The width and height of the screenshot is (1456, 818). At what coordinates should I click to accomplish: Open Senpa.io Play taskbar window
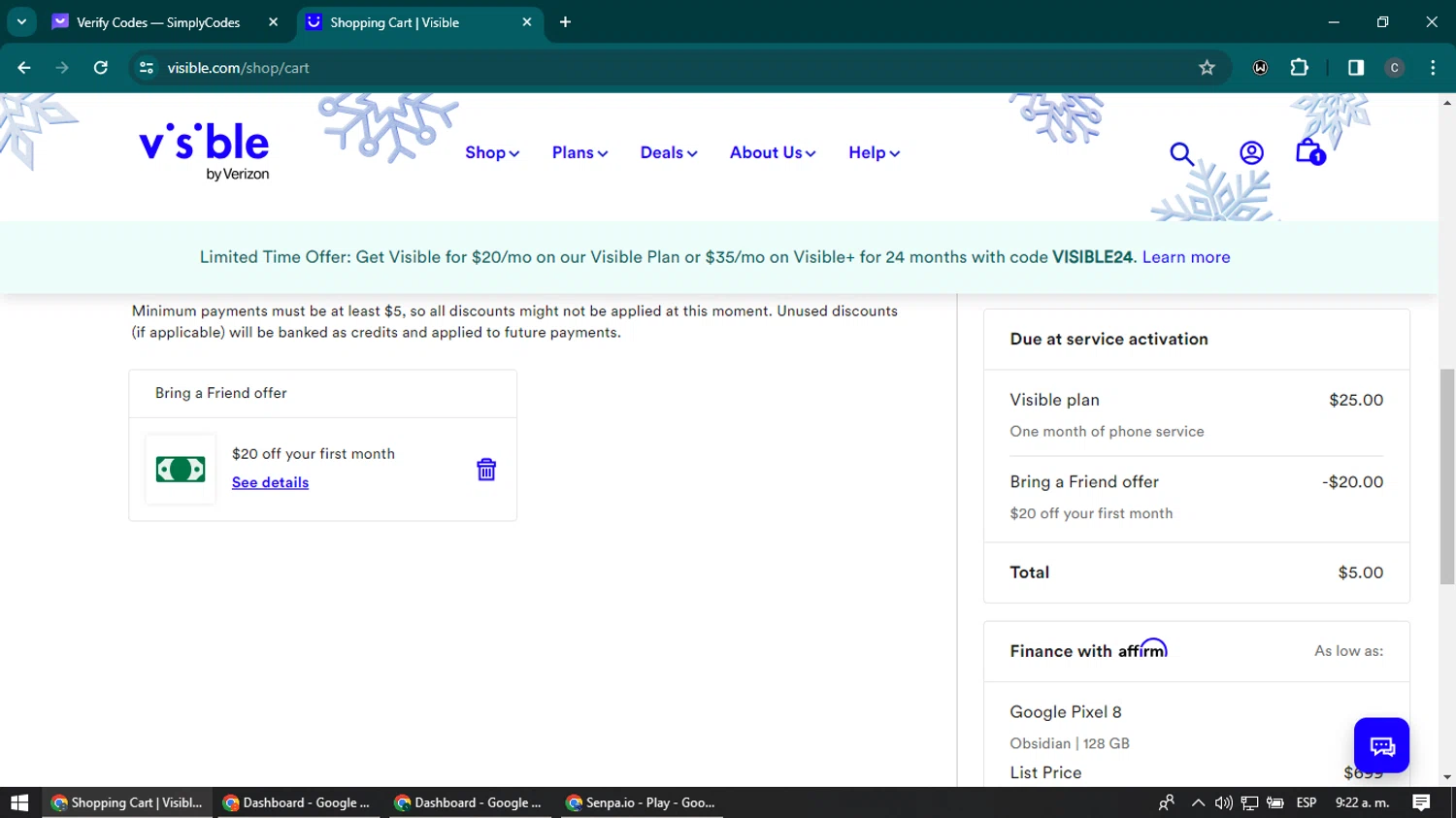(x=642, y=802)
